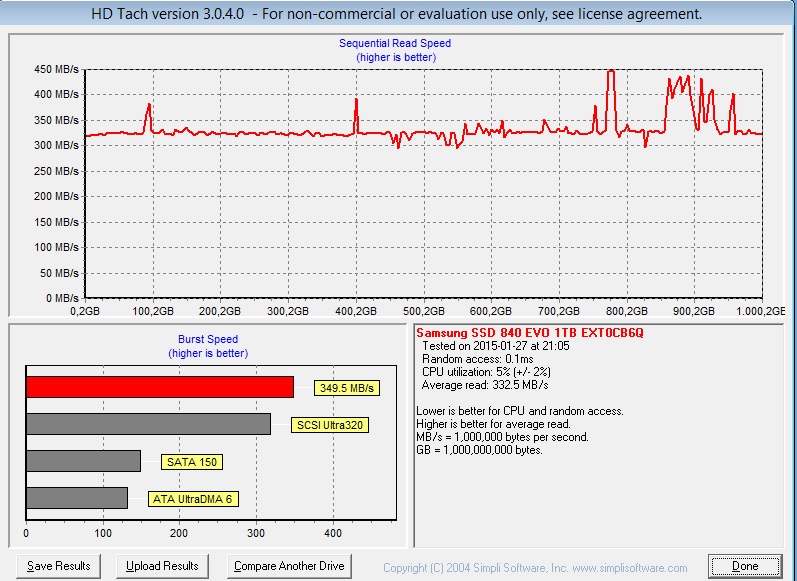Viewport: 797px width, 581px height.
Task: Click the Burst Speed chart title
Action: click(208, 339)
